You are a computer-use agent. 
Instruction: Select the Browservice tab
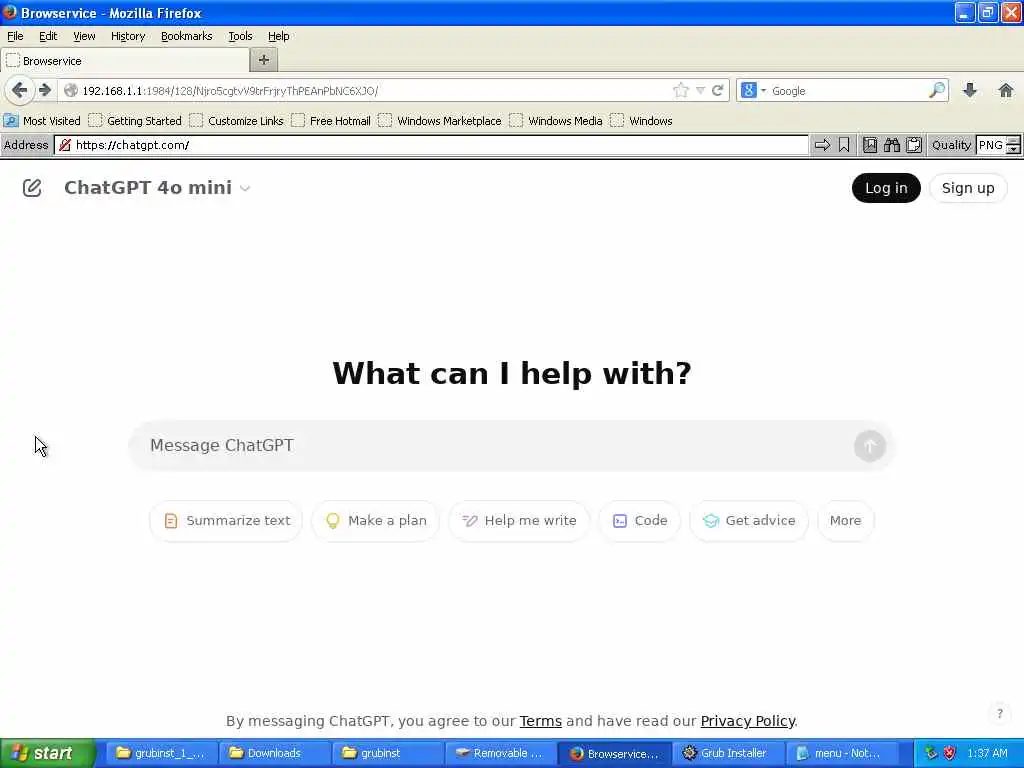tap(125, 61)
